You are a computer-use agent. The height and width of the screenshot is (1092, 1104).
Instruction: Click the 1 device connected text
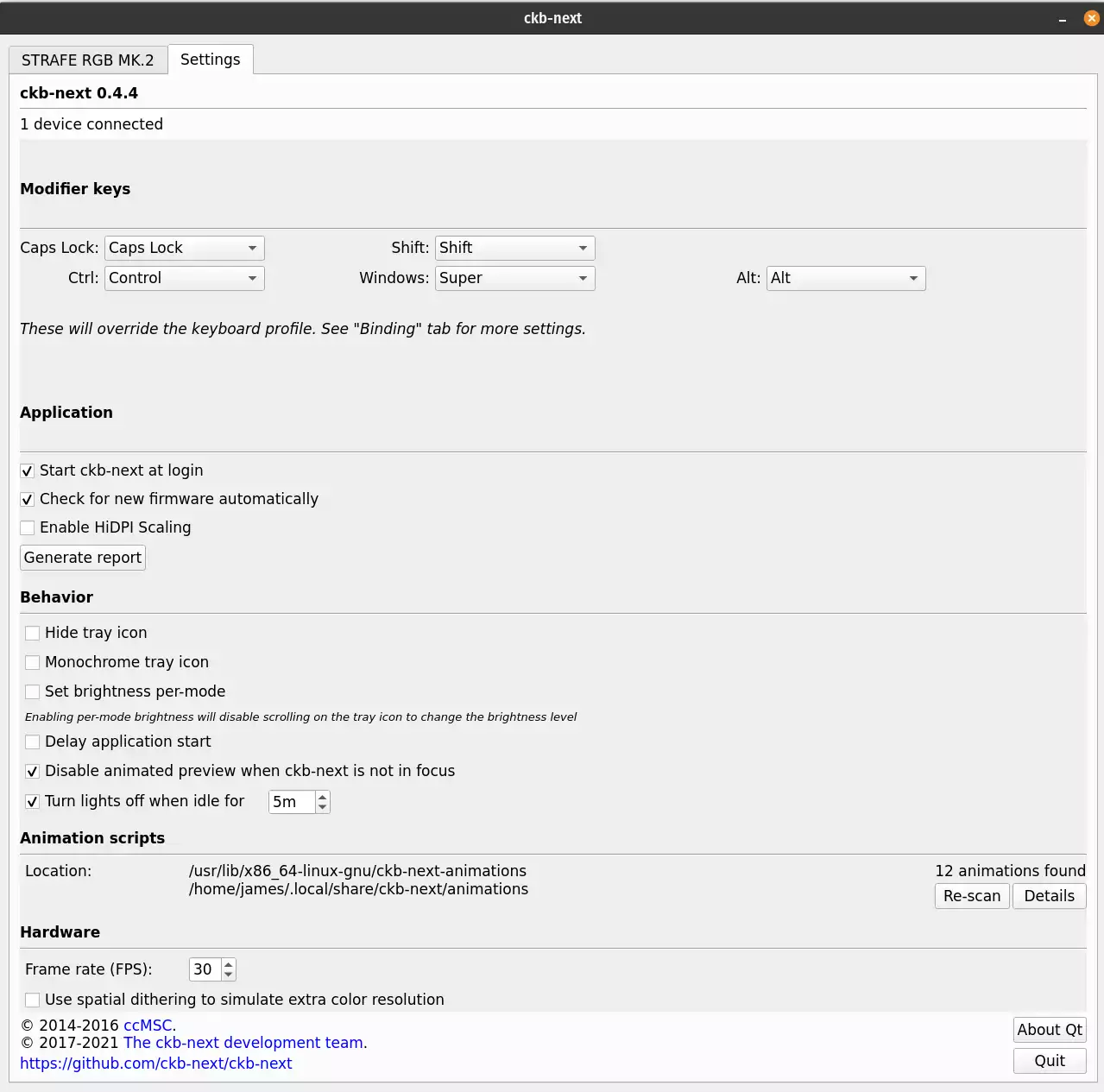[x=91, y=124]
